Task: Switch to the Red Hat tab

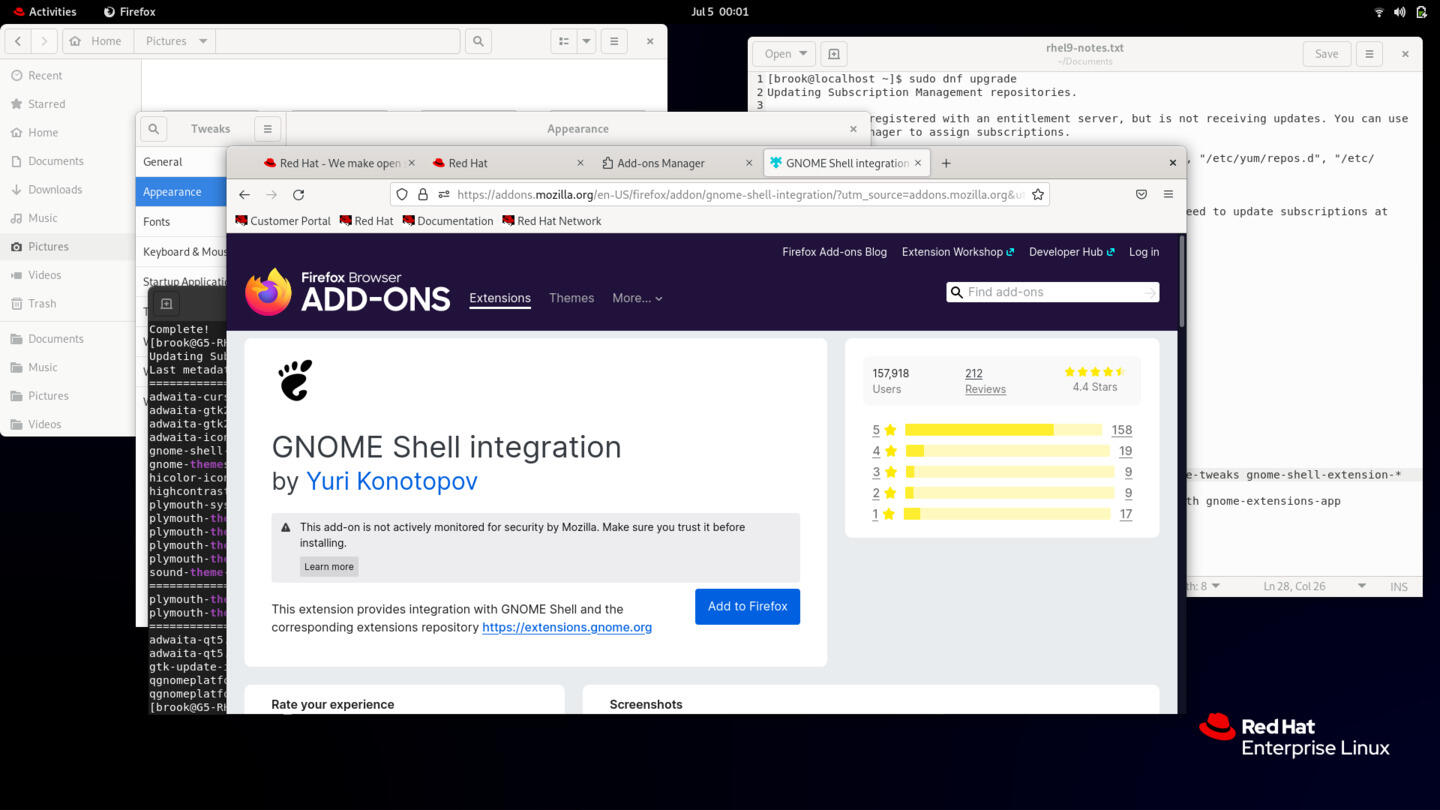Action: (506, 163)
